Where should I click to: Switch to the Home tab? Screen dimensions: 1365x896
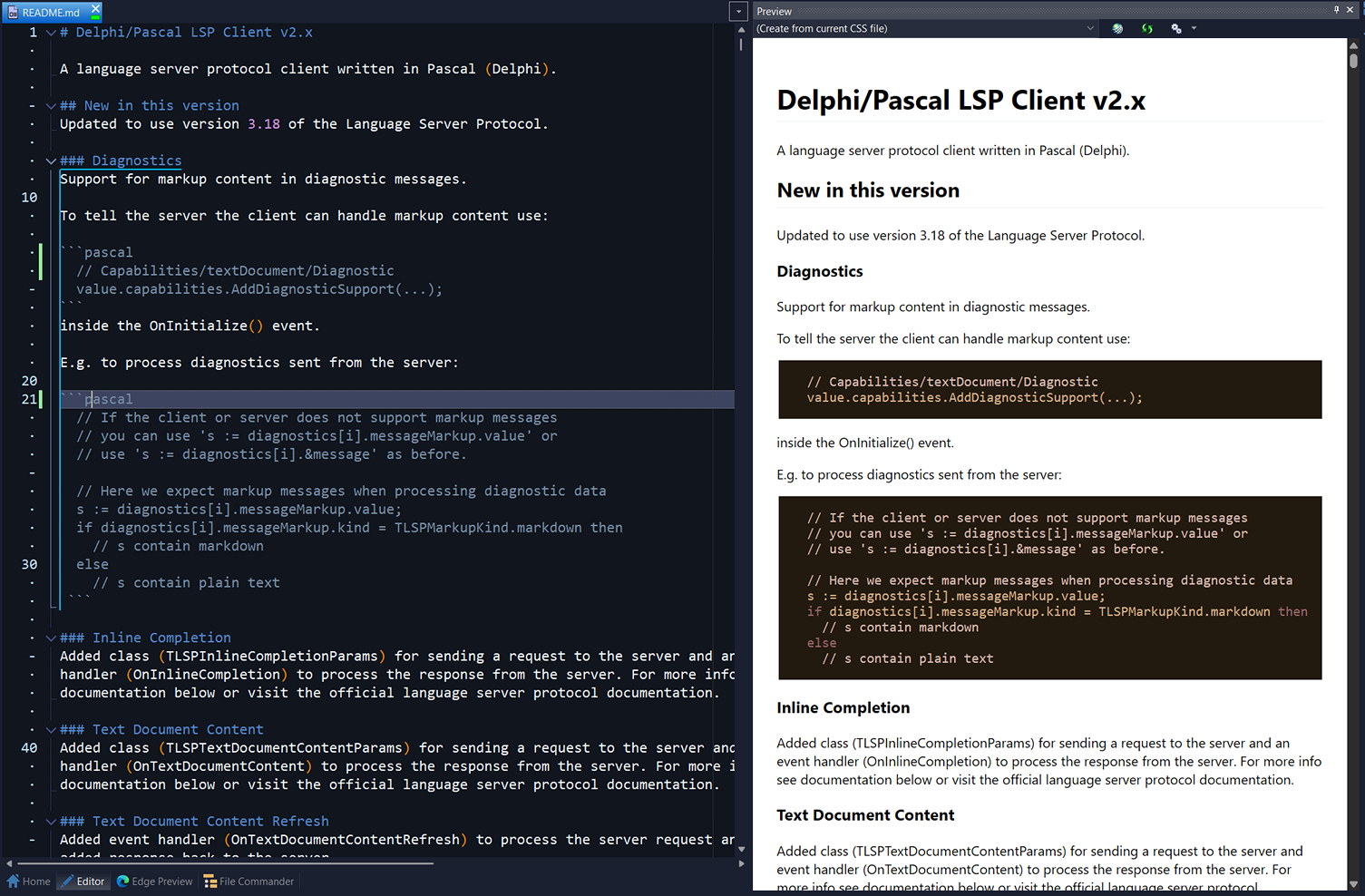(x=28, y=881)
